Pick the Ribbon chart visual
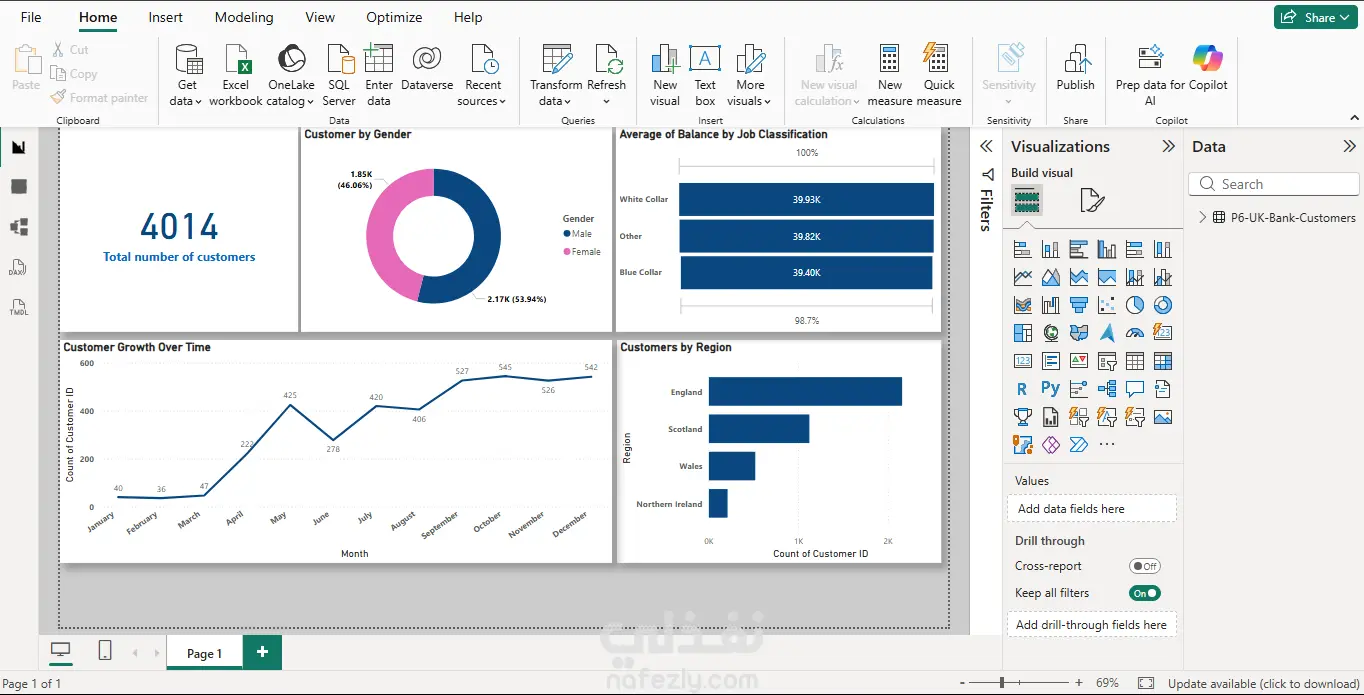Viewport: 1364px width, 695px height. (1022, 305)
